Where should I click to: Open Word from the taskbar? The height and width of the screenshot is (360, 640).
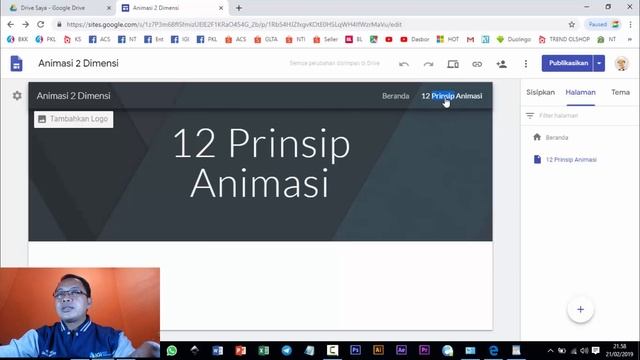(218, 350)
